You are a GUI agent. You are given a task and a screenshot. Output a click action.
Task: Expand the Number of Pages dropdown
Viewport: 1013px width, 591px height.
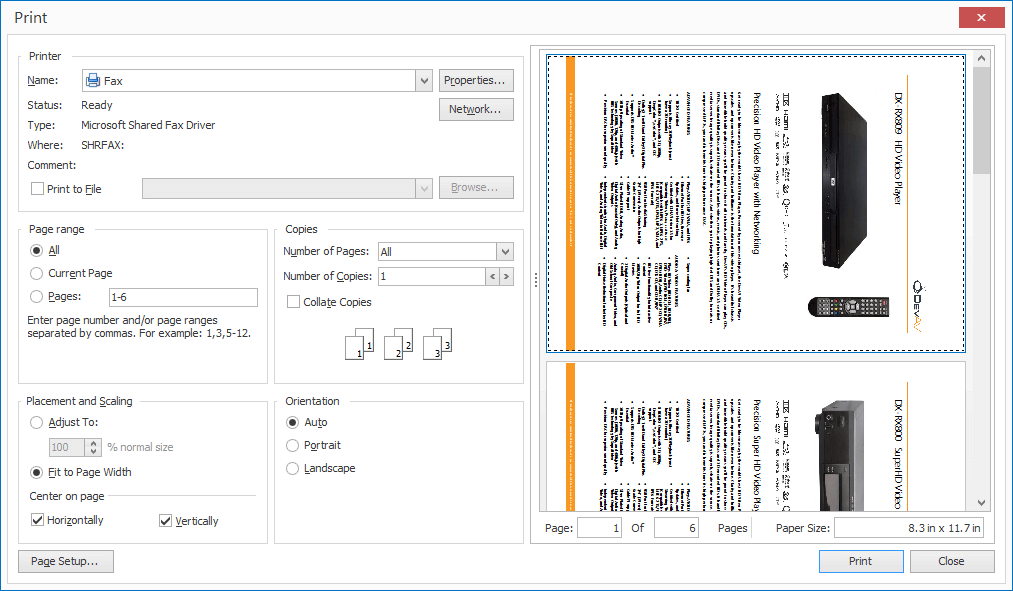click(x=505, y=252)
